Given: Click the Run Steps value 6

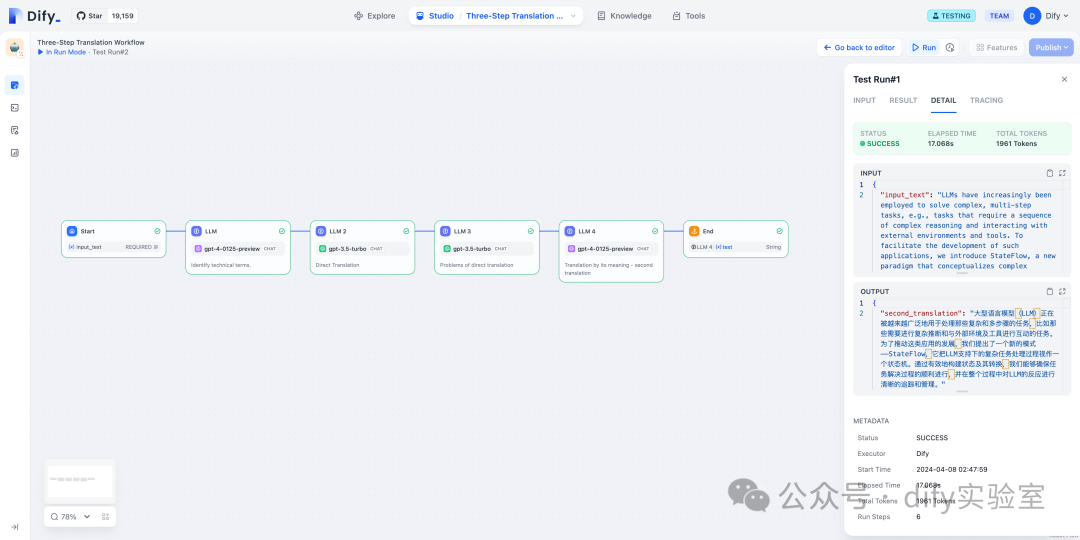Looking at the screenshot, I should tap(918, 517).
